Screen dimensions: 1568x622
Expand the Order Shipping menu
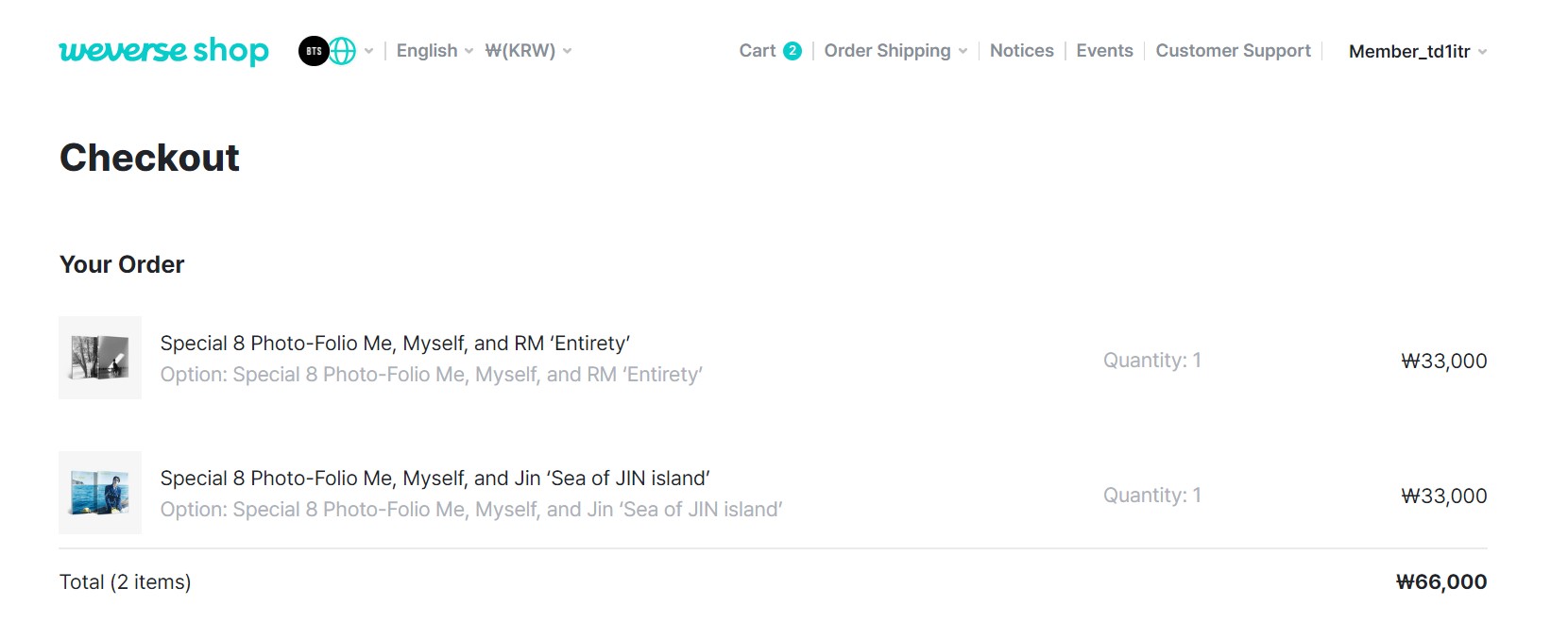tap(895, 51)
